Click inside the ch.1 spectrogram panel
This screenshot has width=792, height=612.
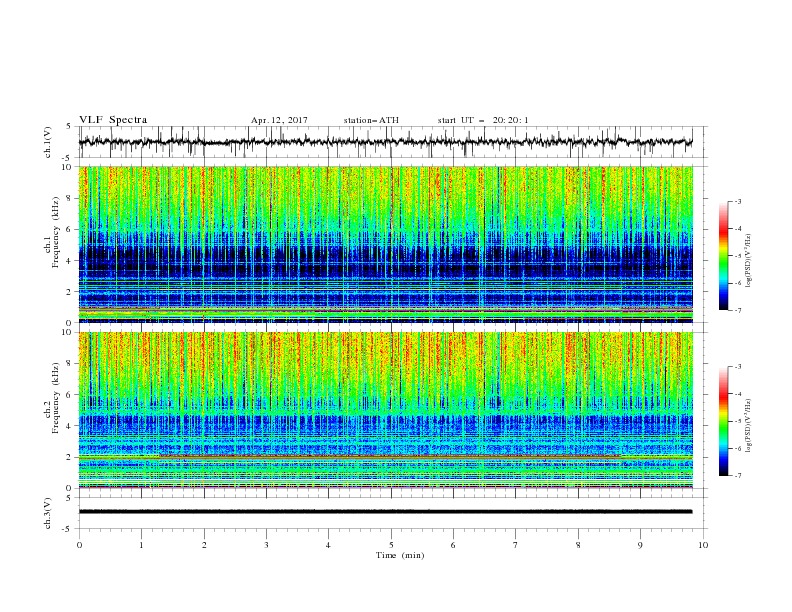[385, 244]
